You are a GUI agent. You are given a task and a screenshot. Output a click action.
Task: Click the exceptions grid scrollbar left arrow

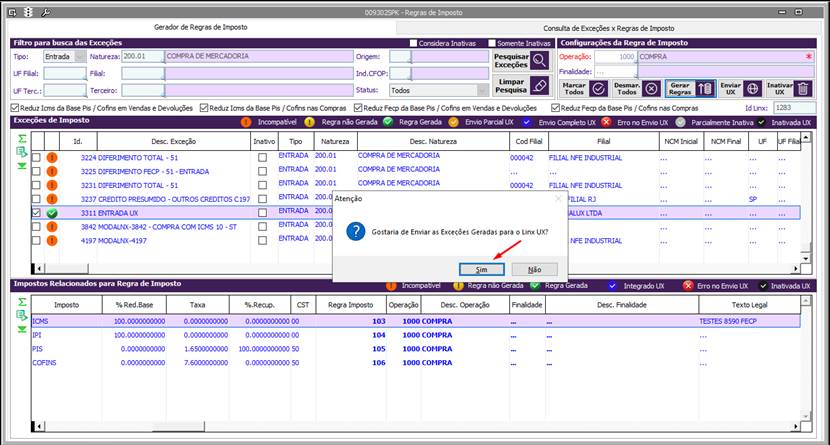40,268
